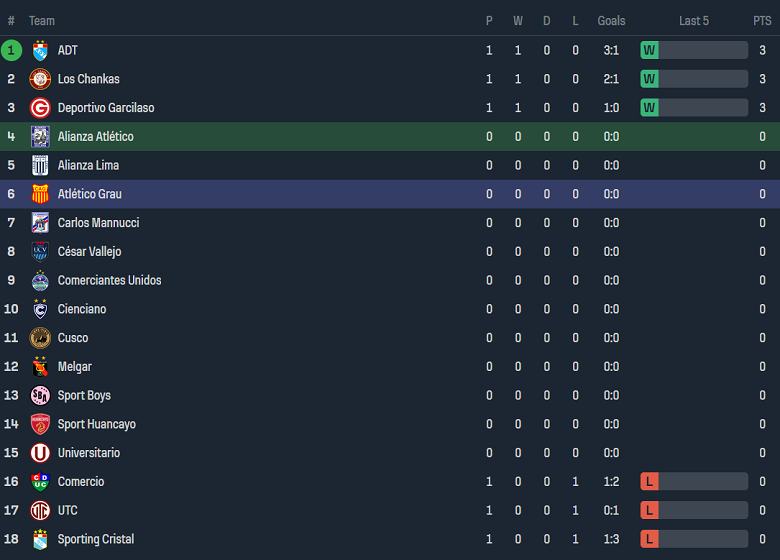Click the Goals column header
780x560 pixels.
point(611,21)
